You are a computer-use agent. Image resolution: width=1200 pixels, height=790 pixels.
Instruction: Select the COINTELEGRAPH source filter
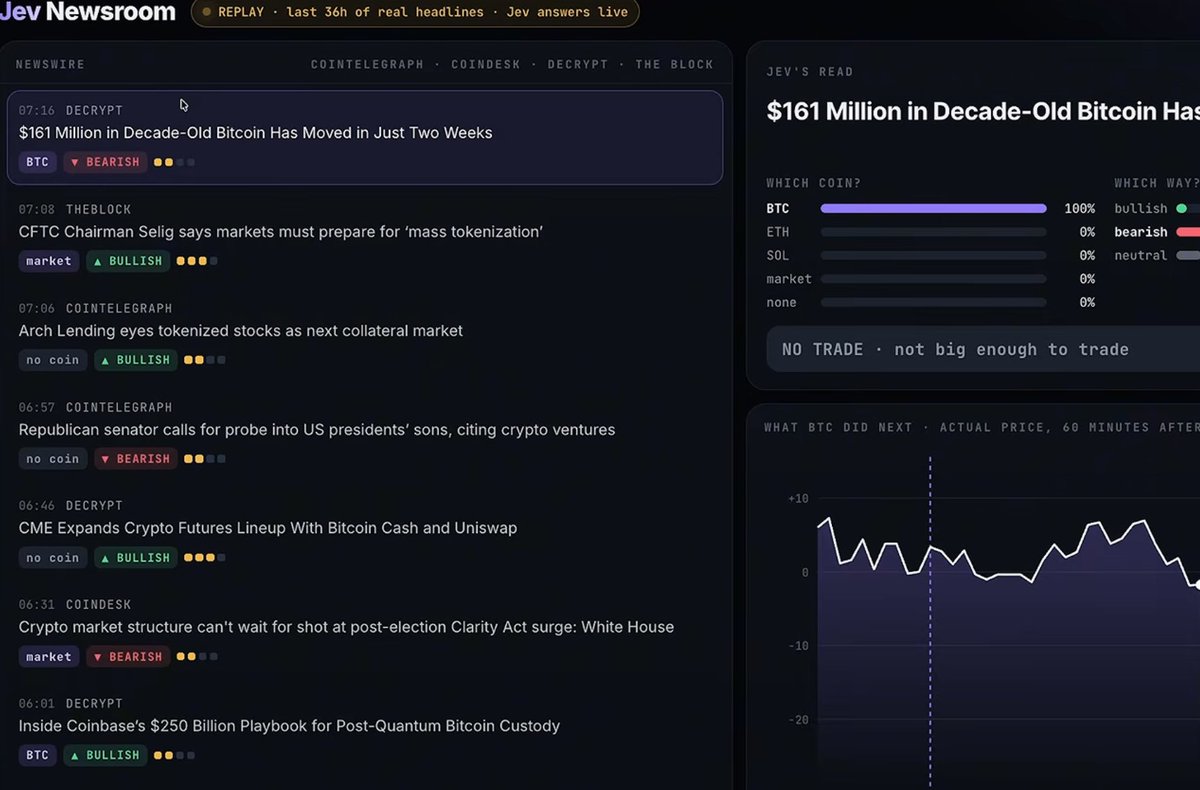(367, 64)
